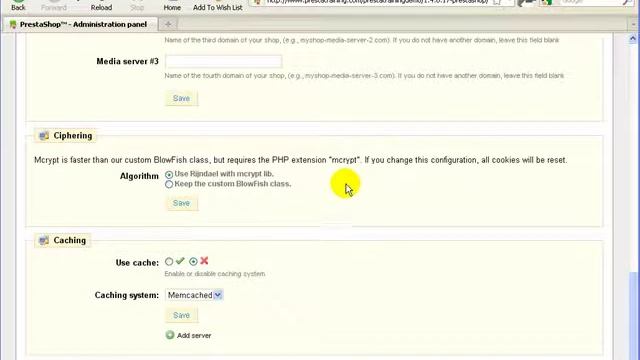Save the Caching settings
Viewport: 640px width, 360px height.
coord(181,315)
